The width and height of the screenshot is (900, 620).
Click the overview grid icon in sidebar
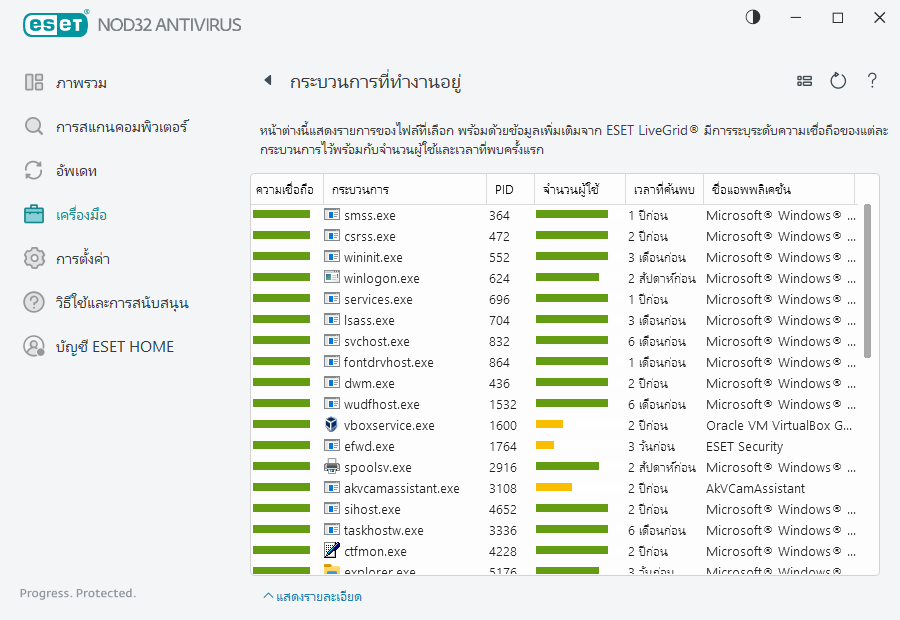[34, 82]
